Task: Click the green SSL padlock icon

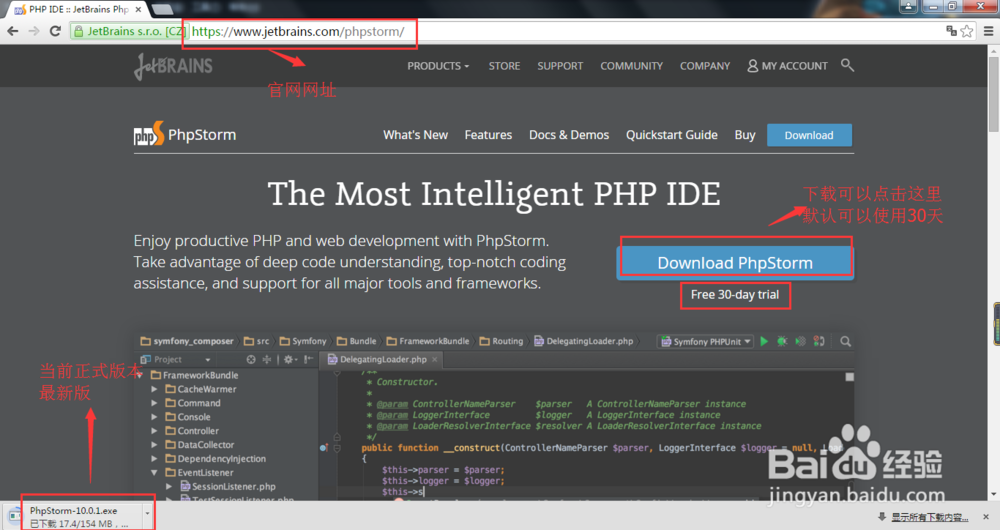Action: [x=78, y=31]
